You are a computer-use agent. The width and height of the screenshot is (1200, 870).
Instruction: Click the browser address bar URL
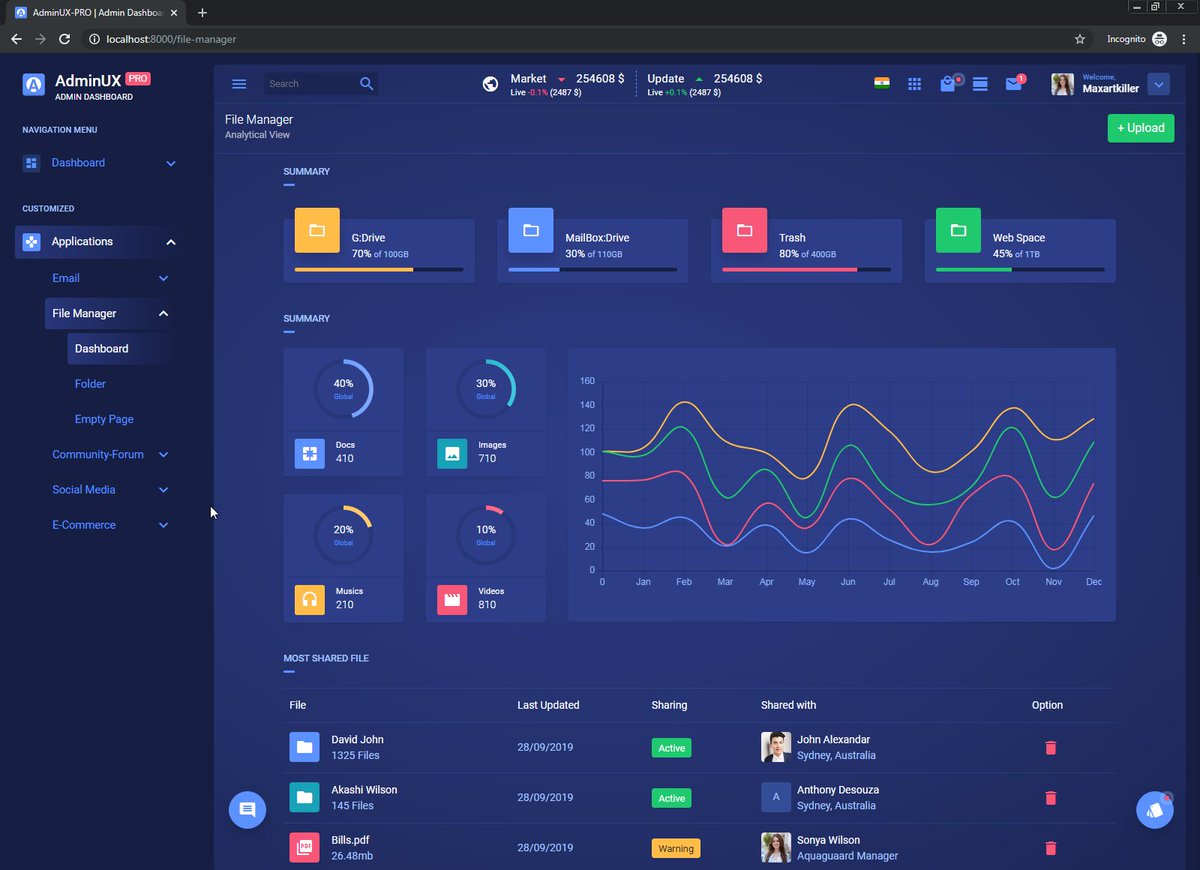(171, 39)
